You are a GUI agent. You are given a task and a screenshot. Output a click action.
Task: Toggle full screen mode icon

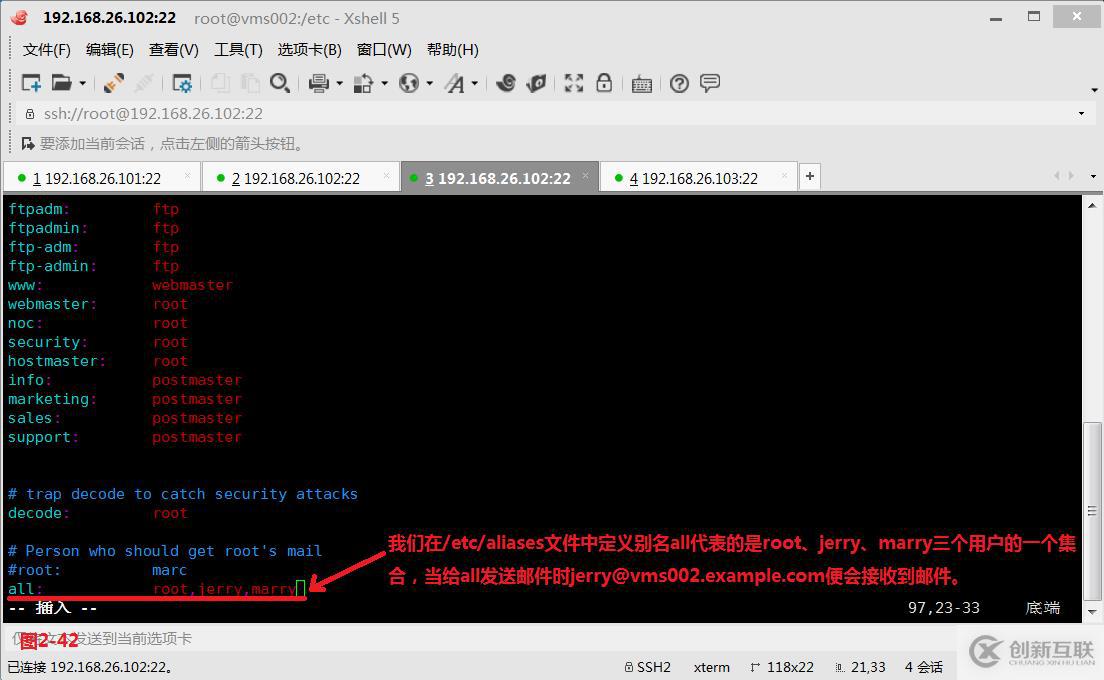click(574, 84)
